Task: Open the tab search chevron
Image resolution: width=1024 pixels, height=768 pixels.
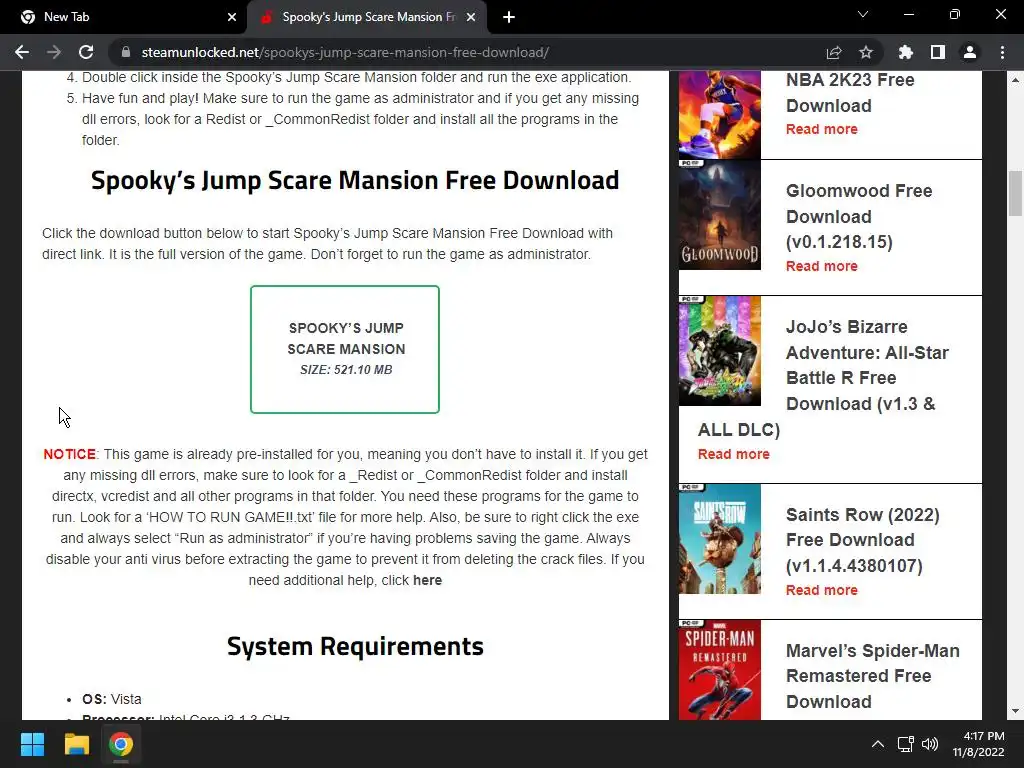Action: 863,14
